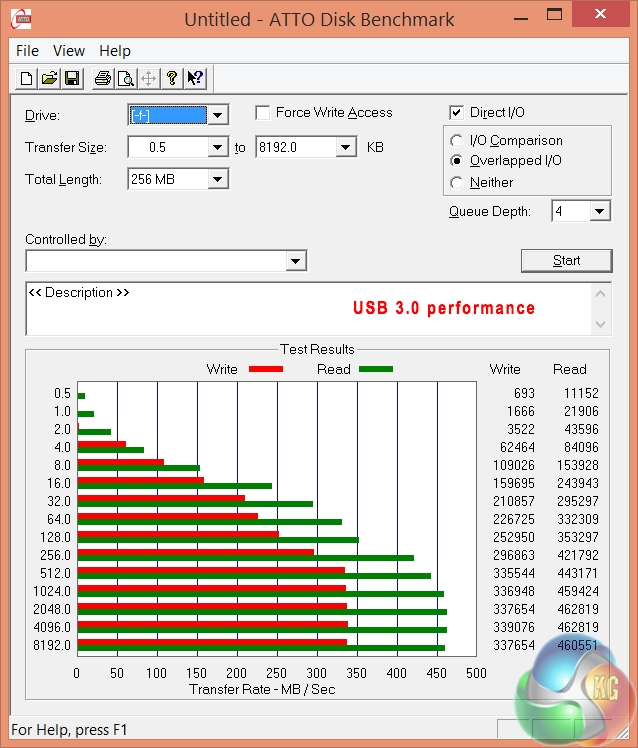Click the read value 243943
638x748 pixels.
tap(577, 483)
